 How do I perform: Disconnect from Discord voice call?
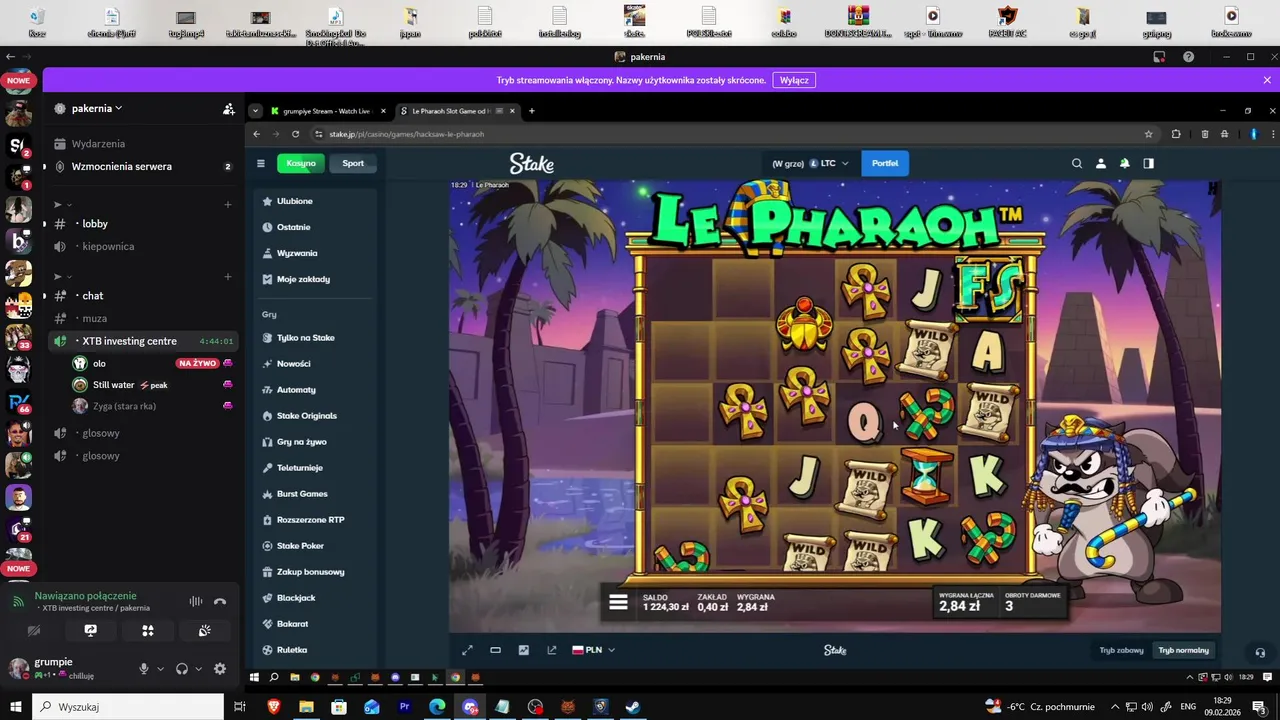click(x=220, y=601)
